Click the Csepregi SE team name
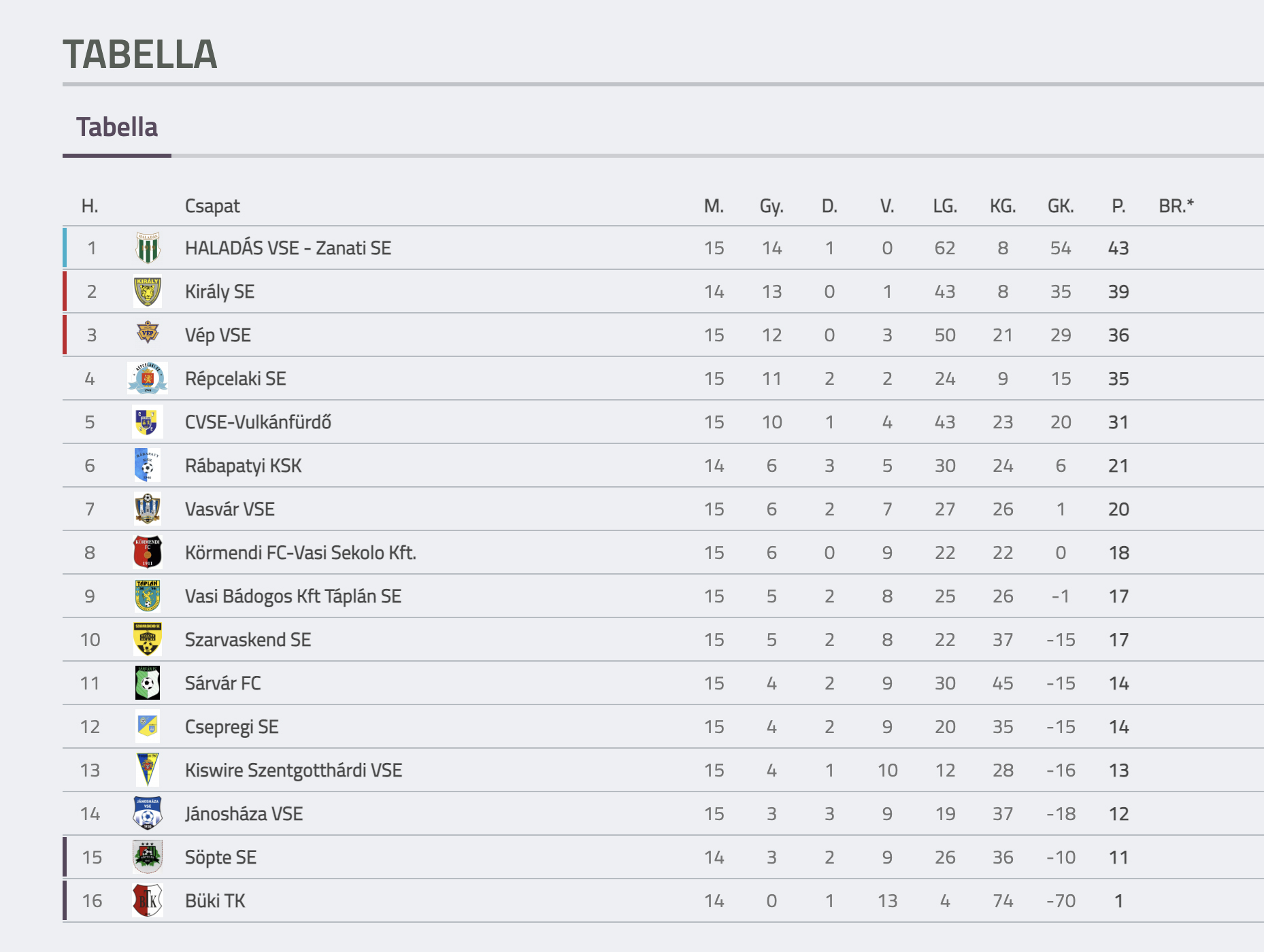Viewport: 1264px width, 952px height. point(231,727)
